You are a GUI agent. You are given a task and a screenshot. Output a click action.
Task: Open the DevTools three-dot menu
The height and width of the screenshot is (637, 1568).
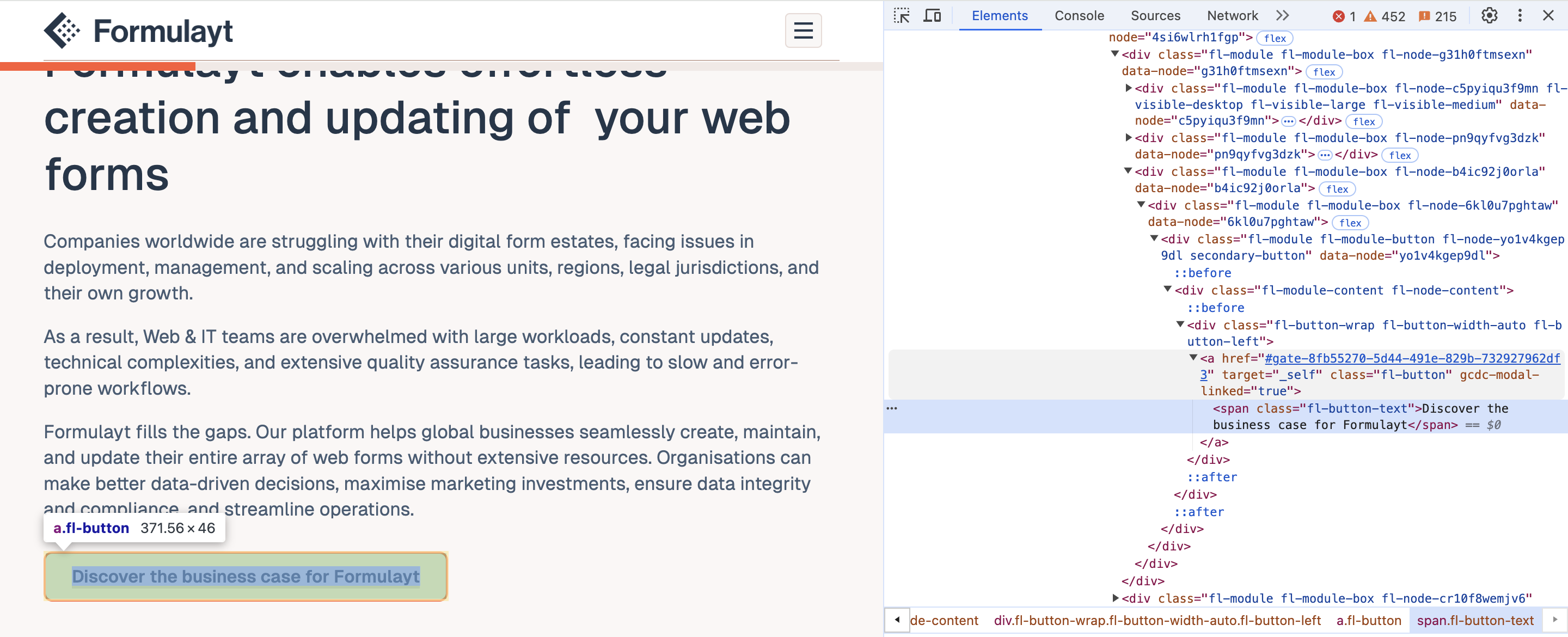pyautogui.click(x=1520, y=16)
